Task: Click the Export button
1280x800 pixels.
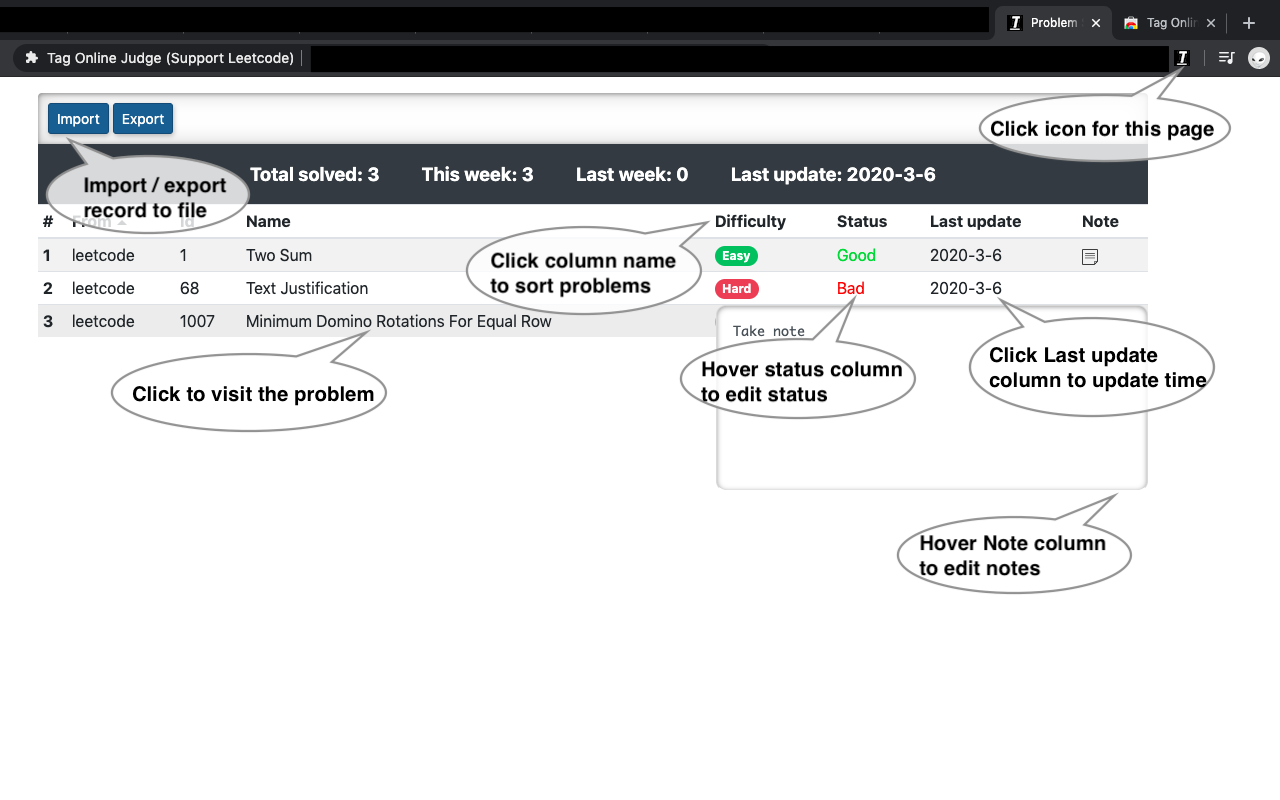Action: point(142,118)
